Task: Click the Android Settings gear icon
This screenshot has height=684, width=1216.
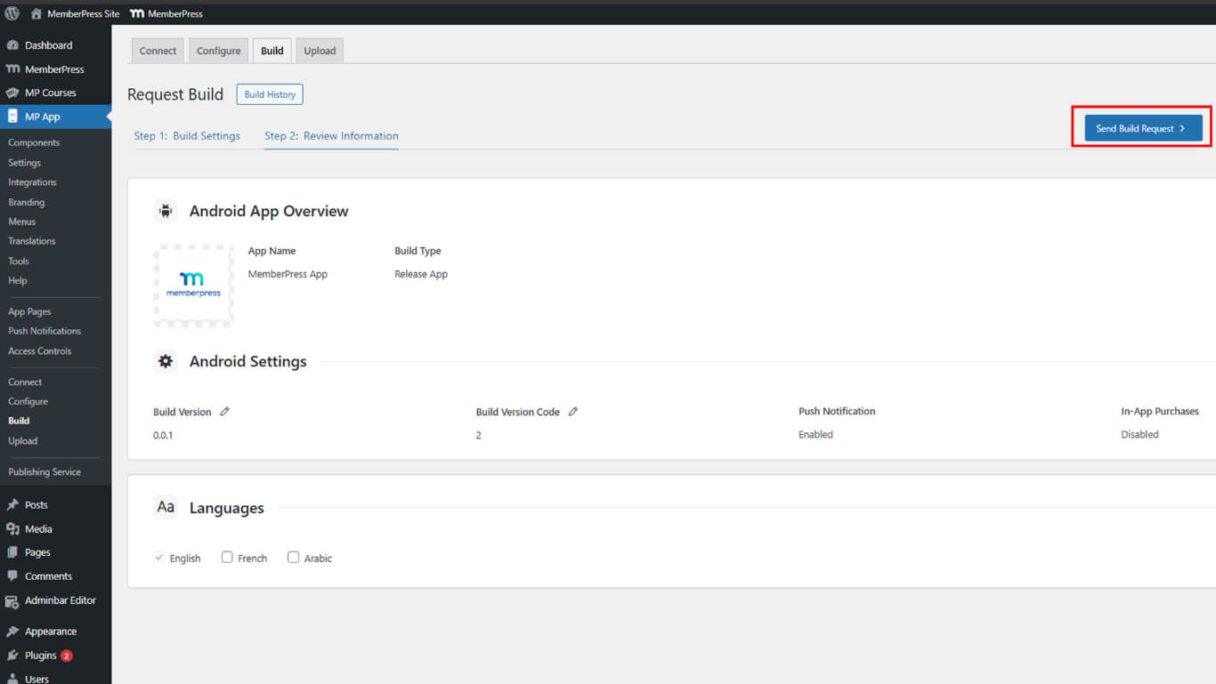Action: click(x=166, y=361)
